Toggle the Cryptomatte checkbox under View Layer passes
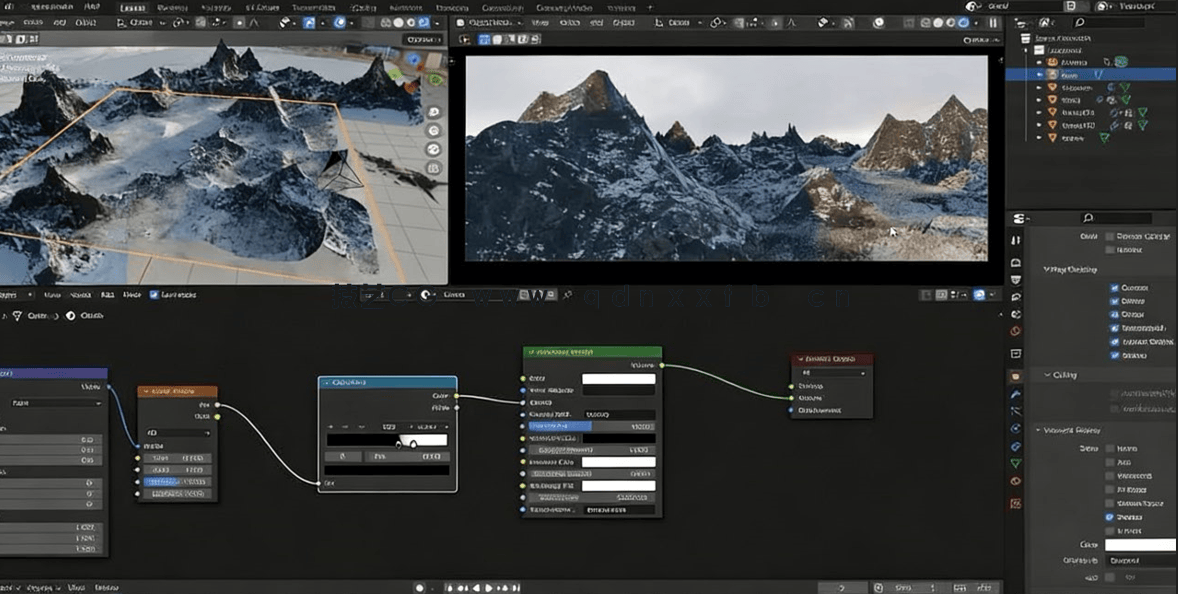The height and width of the screenshot is (594, 1178). 1114,343
